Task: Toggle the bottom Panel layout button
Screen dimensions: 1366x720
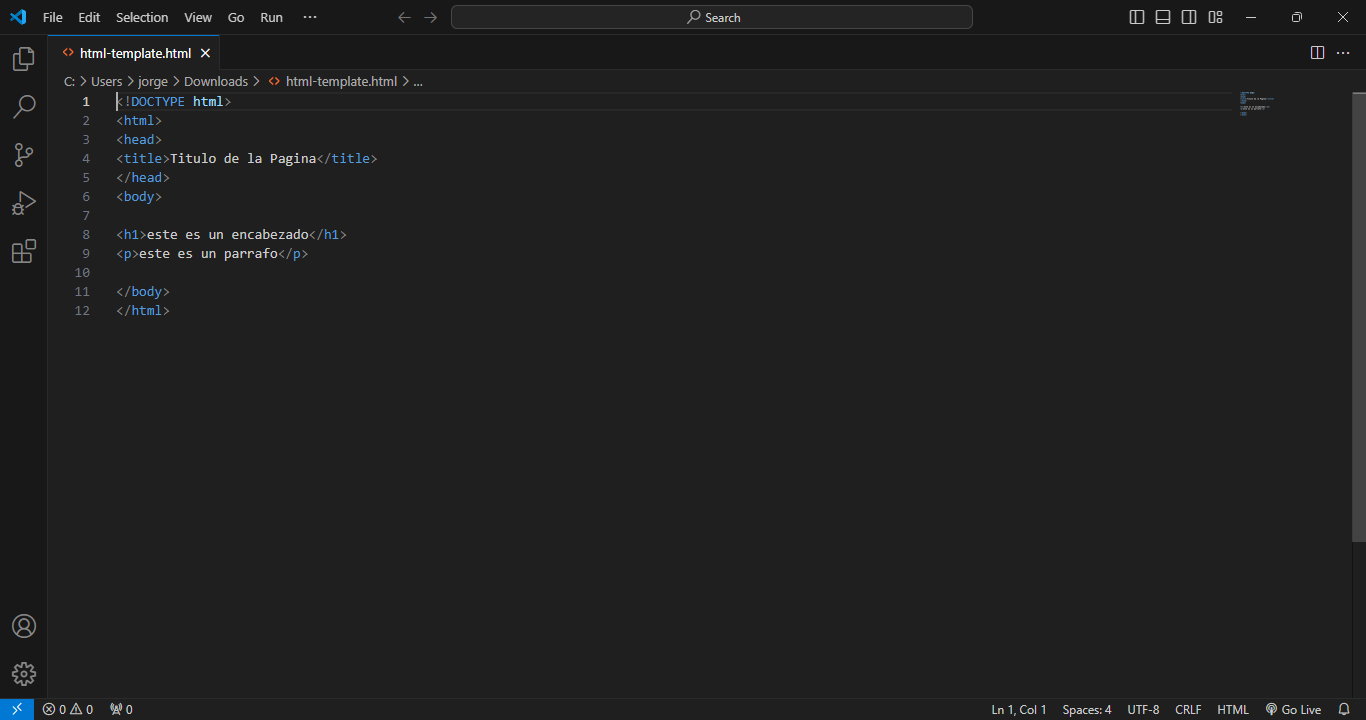Action: (1163, 17)
